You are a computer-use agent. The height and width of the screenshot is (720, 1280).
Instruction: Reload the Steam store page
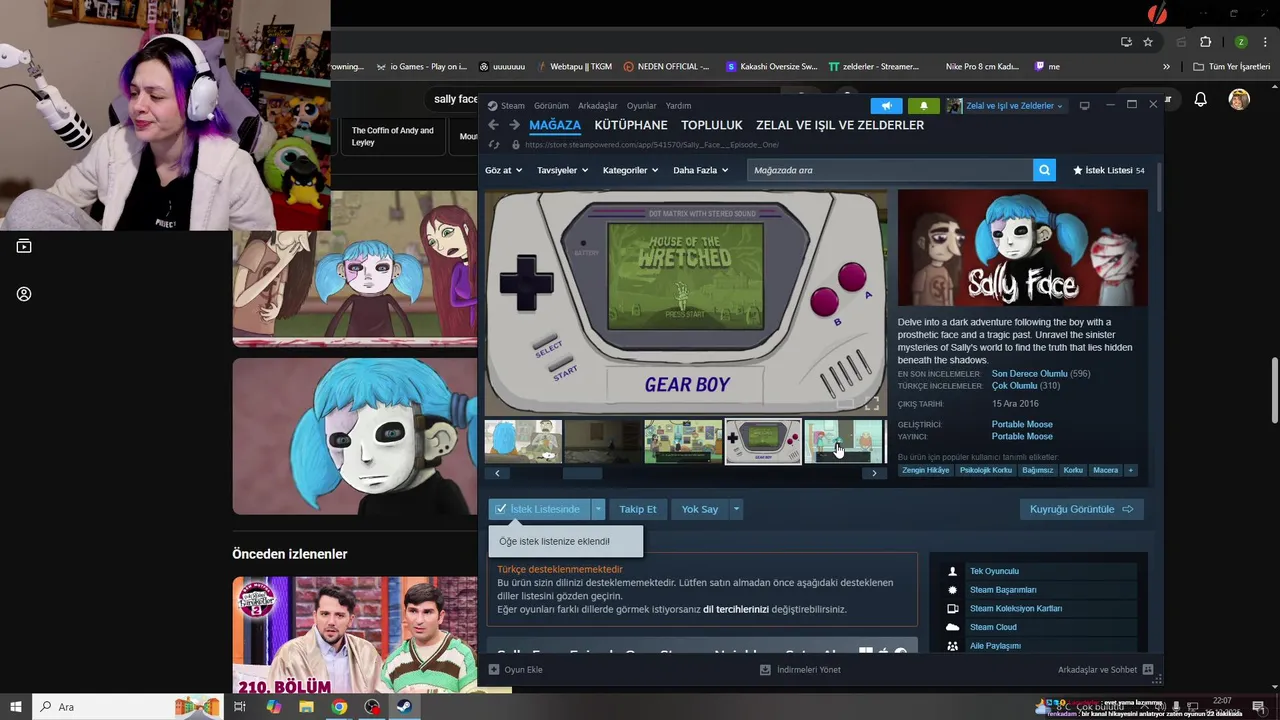tap(493, 144)
